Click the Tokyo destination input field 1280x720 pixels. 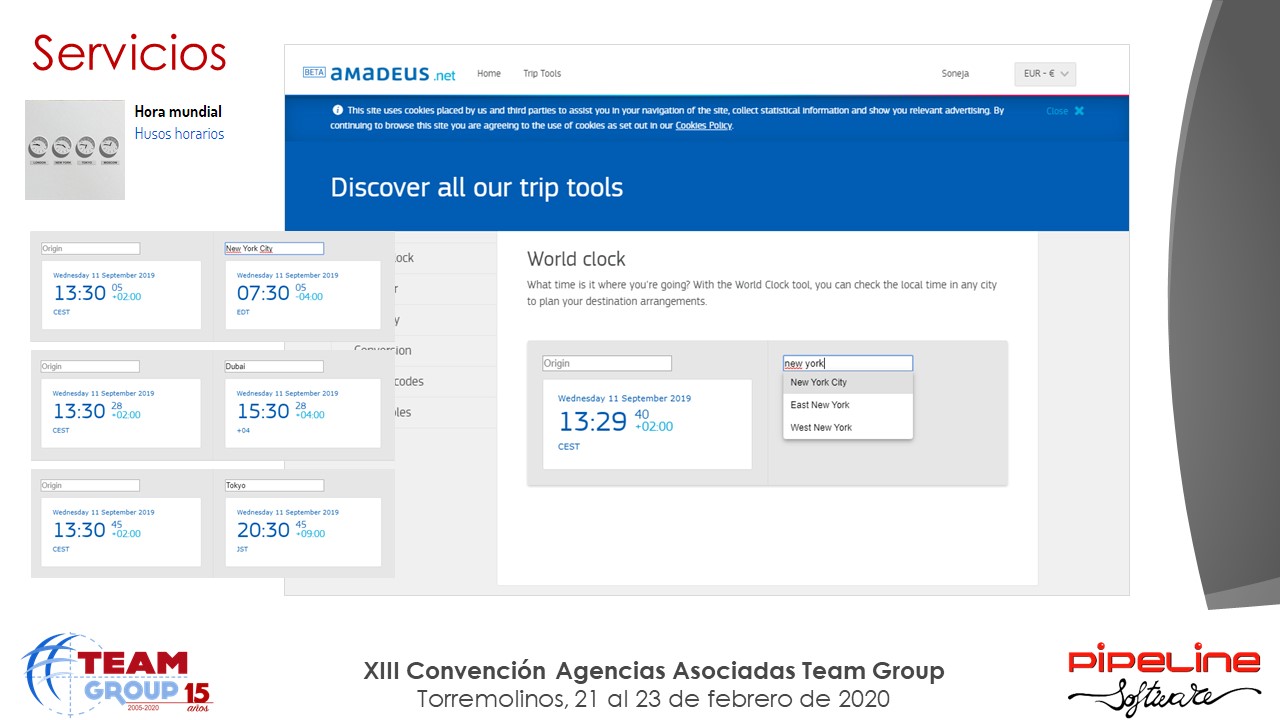pyautogui.click(x=275, y=485)
